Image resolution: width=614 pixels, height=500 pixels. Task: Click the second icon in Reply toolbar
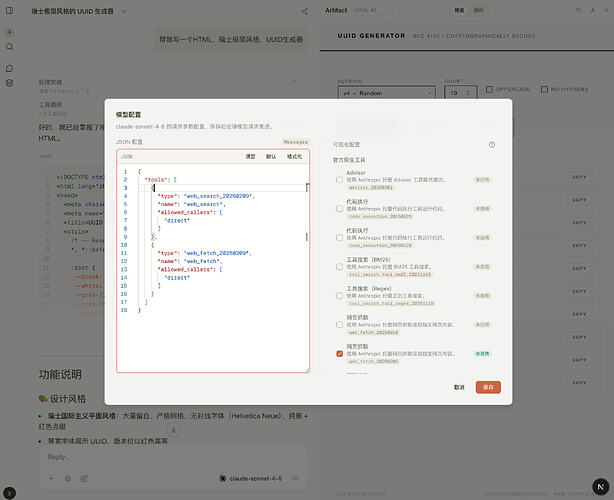tap(68, 478)
